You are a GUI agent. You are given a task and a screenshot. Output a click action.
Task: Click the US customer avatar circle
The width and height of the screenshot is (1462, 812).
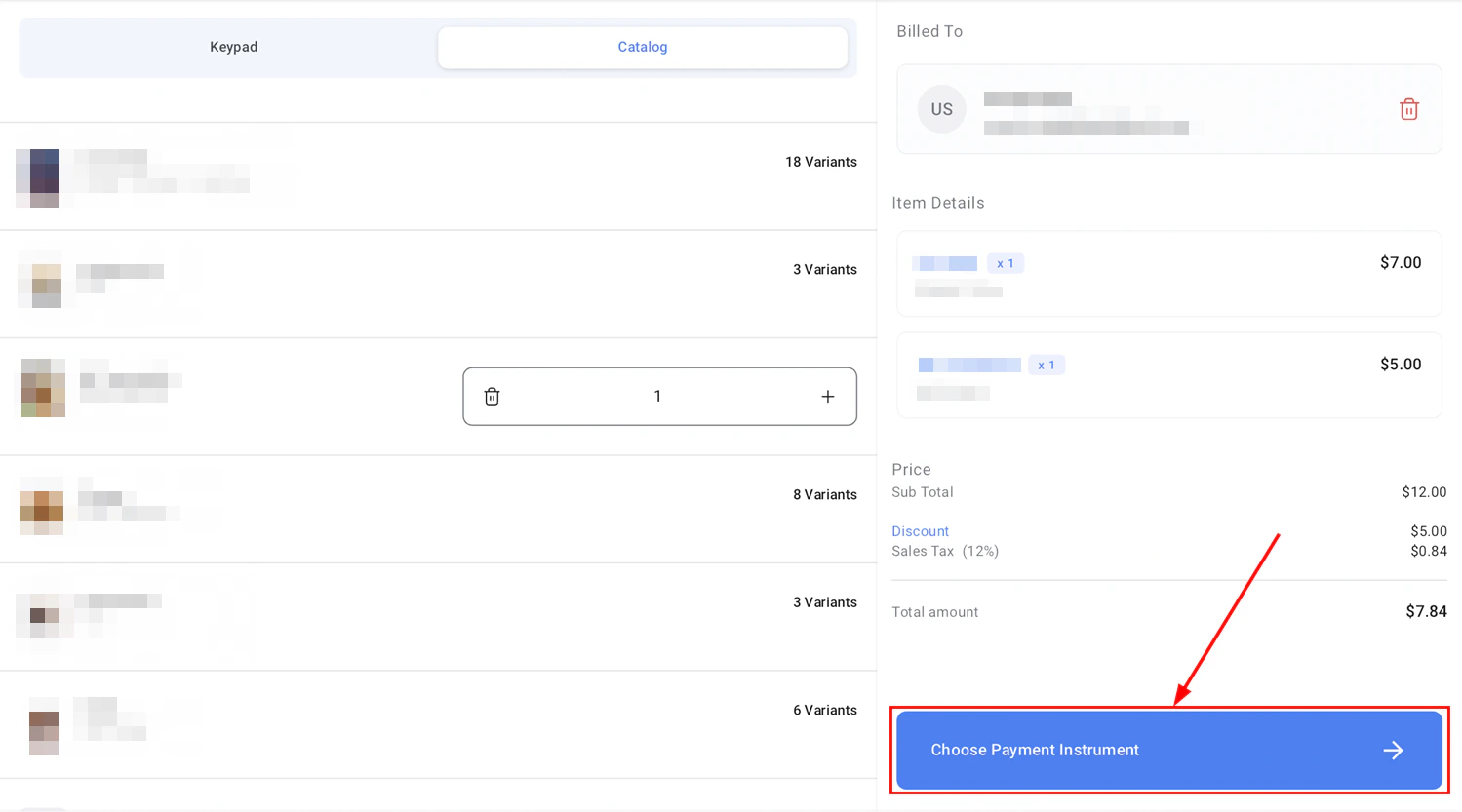pyautogui.click(x=940, y=109)
